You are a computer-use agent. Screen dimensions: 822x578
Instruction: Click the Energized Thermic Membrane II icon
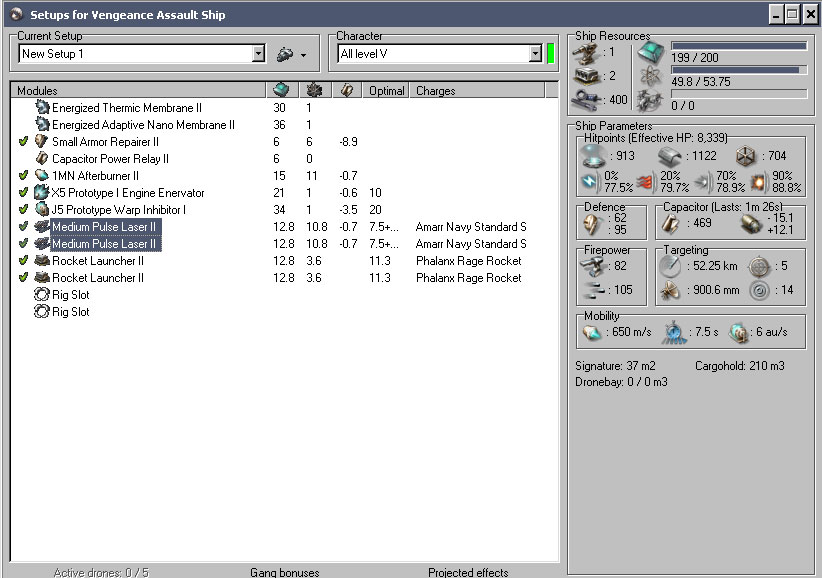pyautogui.click(x=42, y=107)
